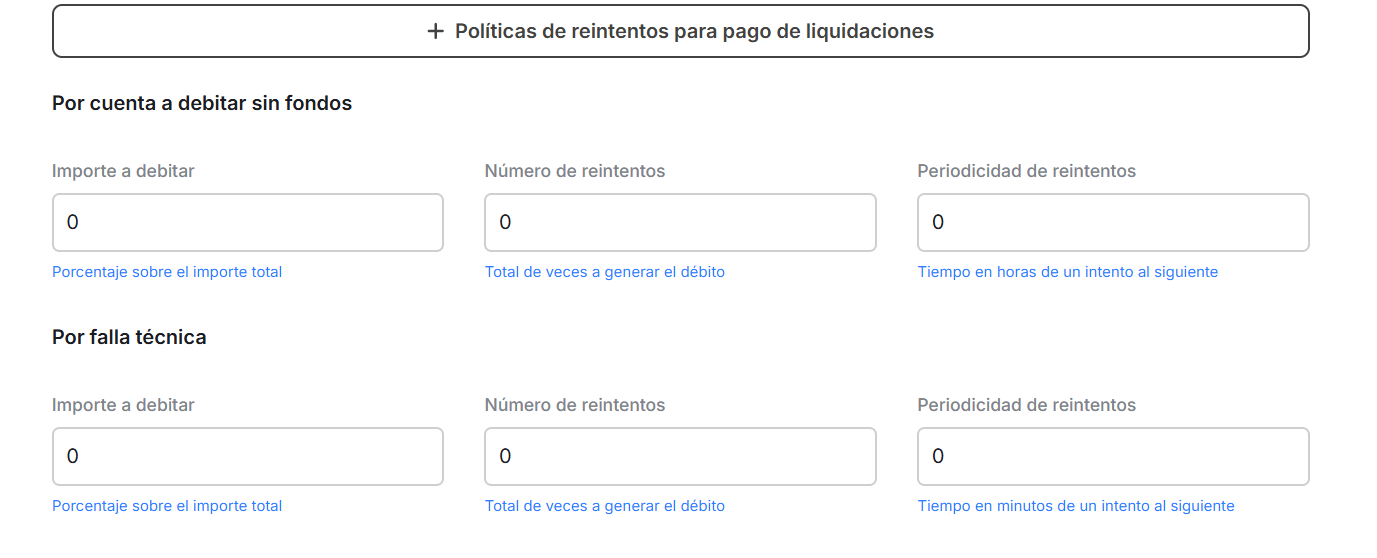Image resolution: width=1377 pixels, height=558 pixels.
Task: Click the plus icon beside Políticas de reintentos
Action: tap(435, 32)
